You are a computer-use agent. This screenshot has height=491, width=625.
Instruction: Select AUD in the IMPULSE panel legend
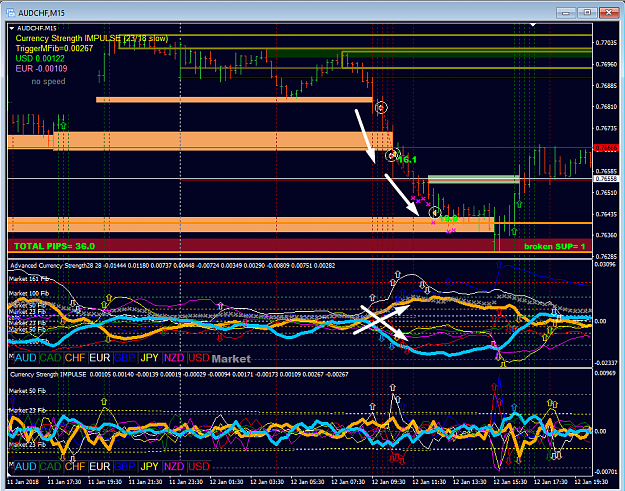(x=26, y=466)
